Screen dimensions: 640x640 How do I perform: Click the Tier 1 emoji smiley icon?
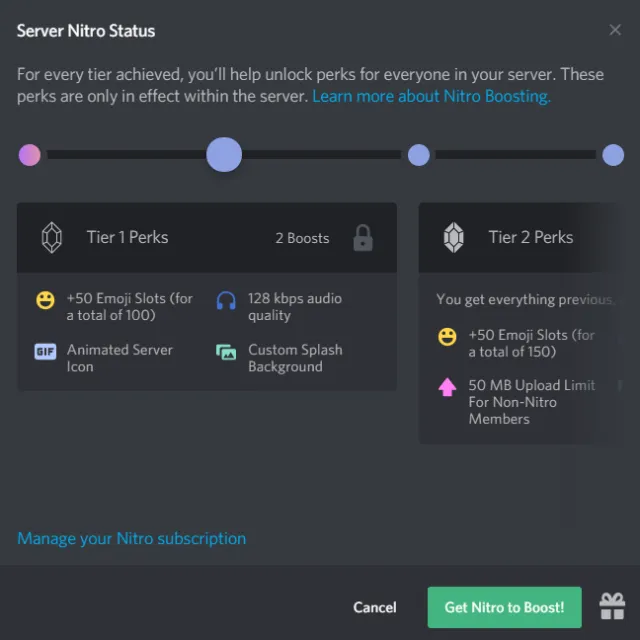tap(45, 300)
